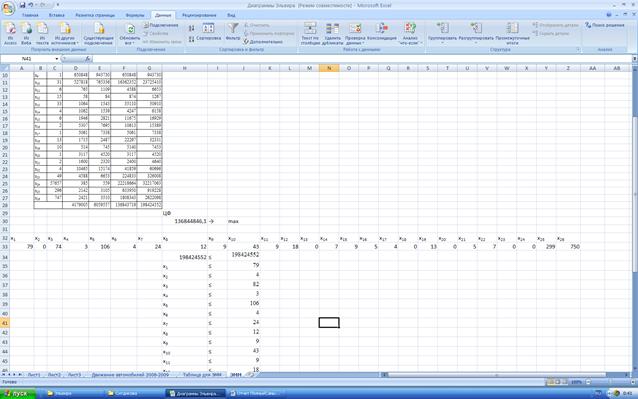The height and width of the screenshot is (399, 638).
Task: Switch to the Формулы ribbon tab
Action: coord(135,15)
